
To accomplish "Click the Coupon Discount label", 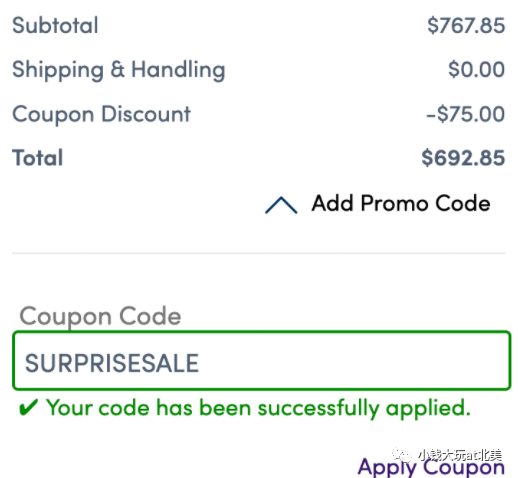I will tap(101, 114).
